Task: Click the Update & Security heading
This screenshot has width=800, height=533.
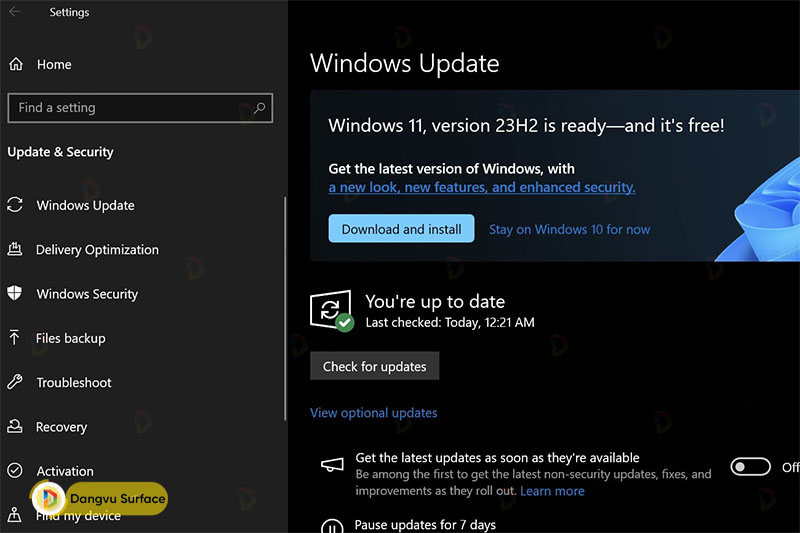Action: pyautogui.click(x=60, y=152)
